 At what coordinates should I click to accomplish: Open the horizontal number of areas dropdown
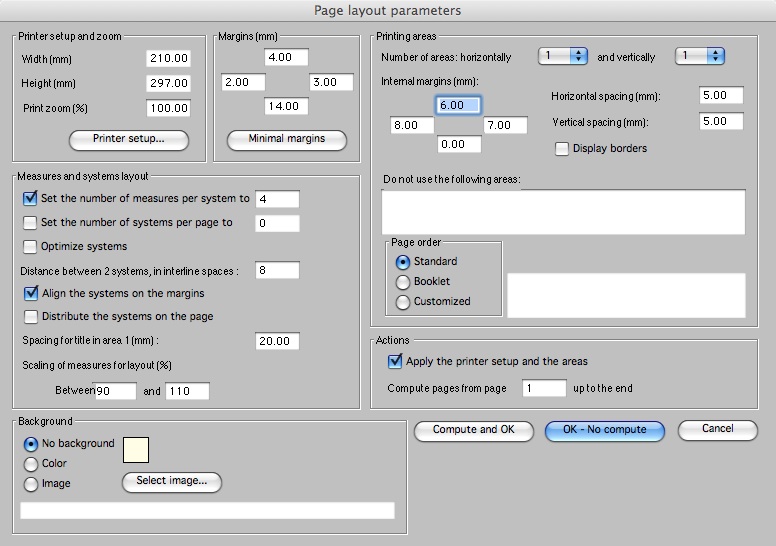[563, 57]
